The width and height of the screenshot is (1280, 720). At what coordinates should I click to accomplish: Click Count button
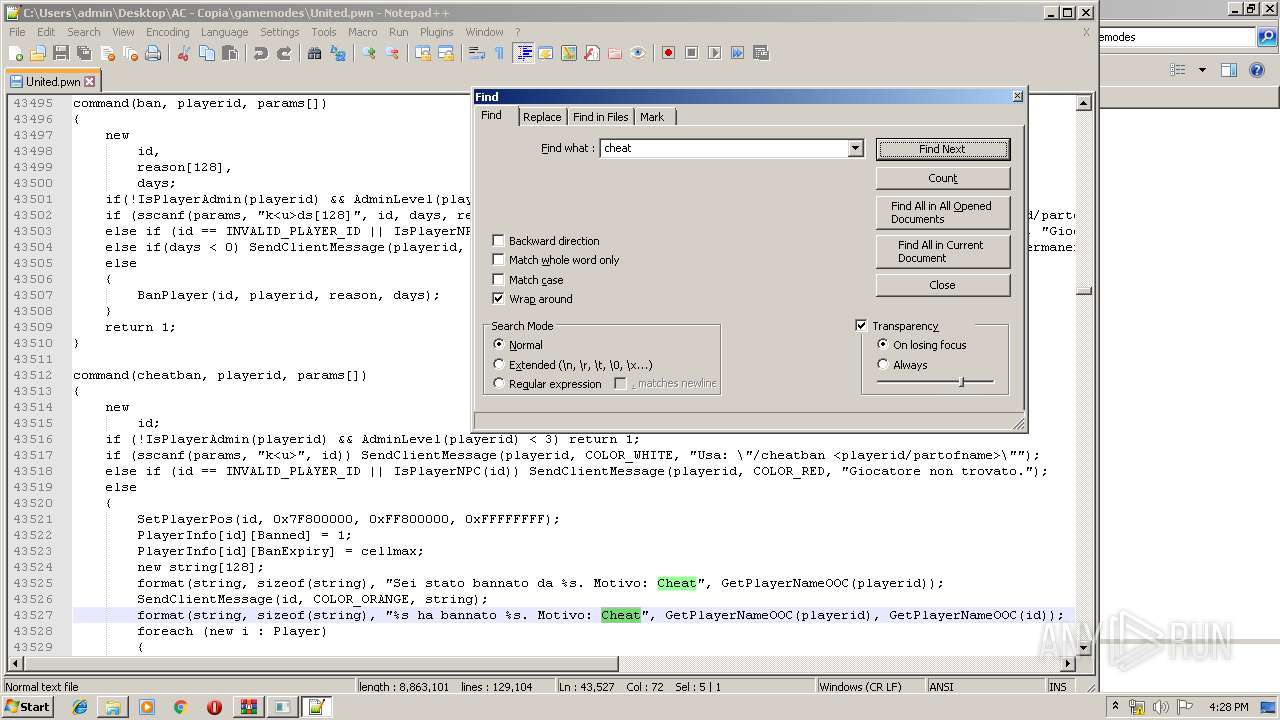point(943,178)
